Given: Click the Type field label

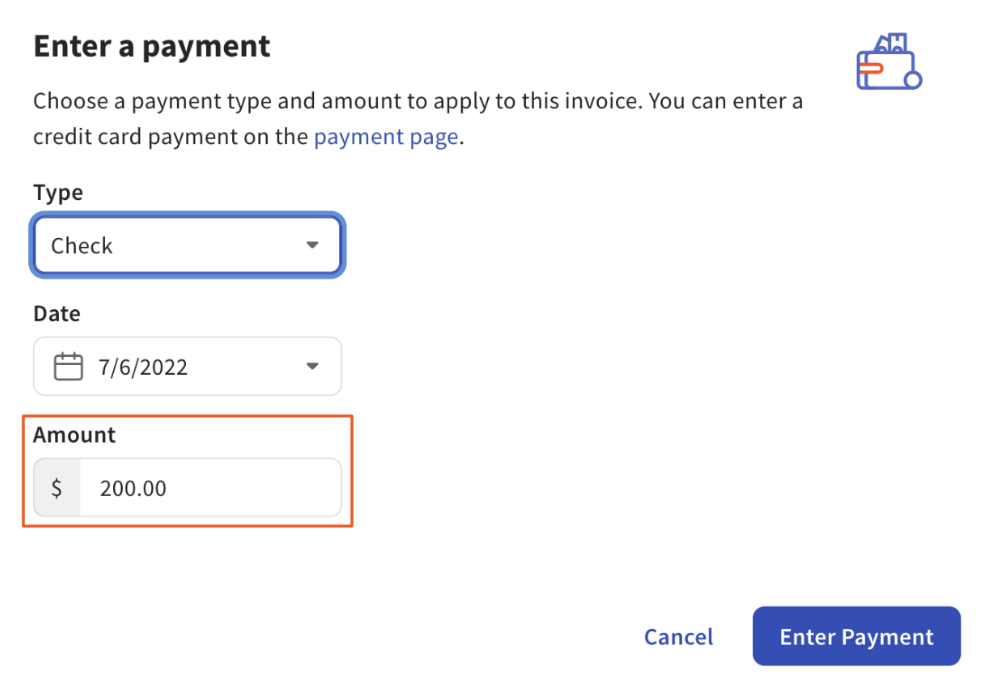Looking at the screenshot, I should click(x=57, y=192).
